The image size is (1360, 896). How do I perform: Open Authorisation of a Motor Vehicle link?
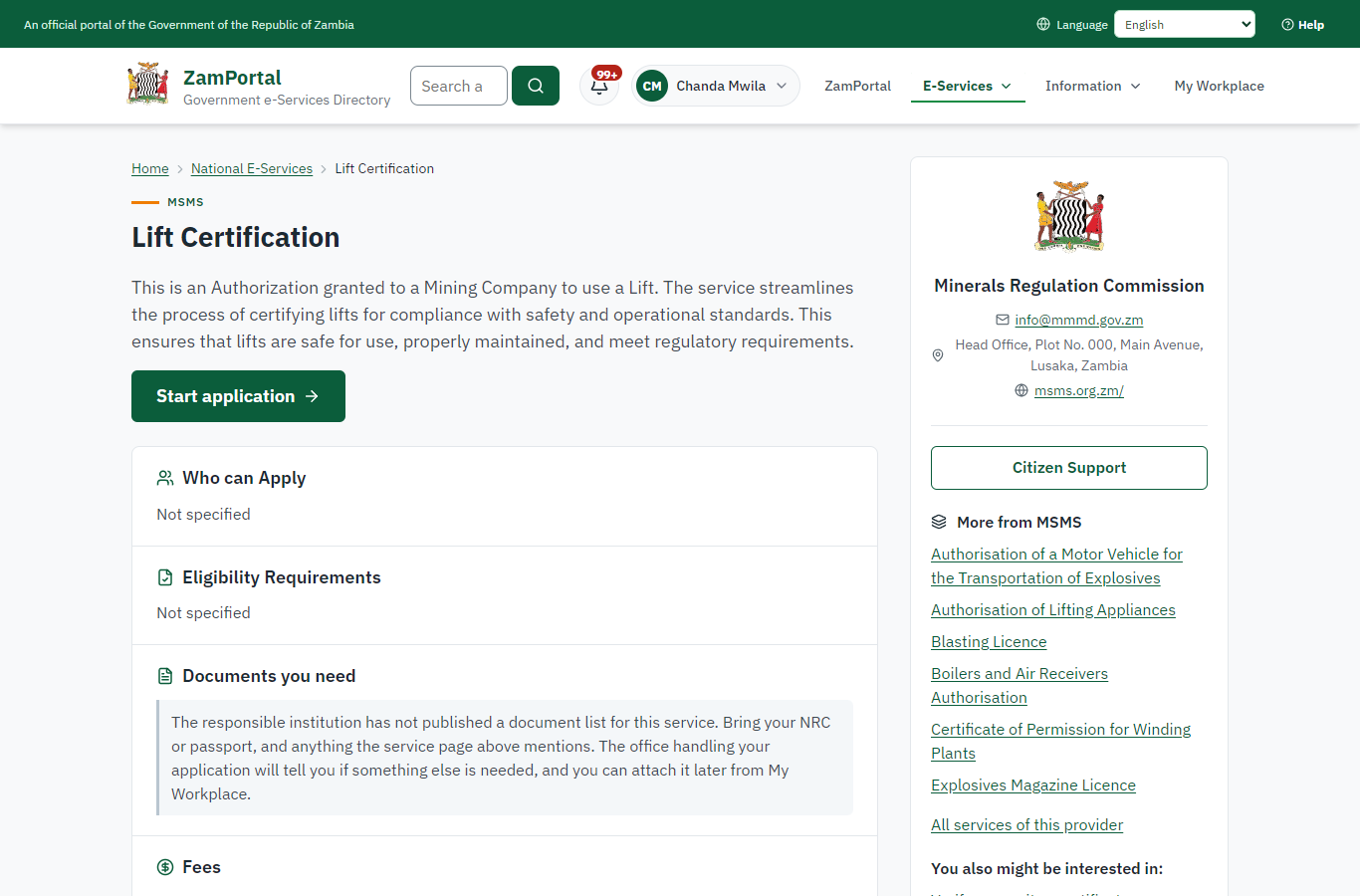point(1056,566)
